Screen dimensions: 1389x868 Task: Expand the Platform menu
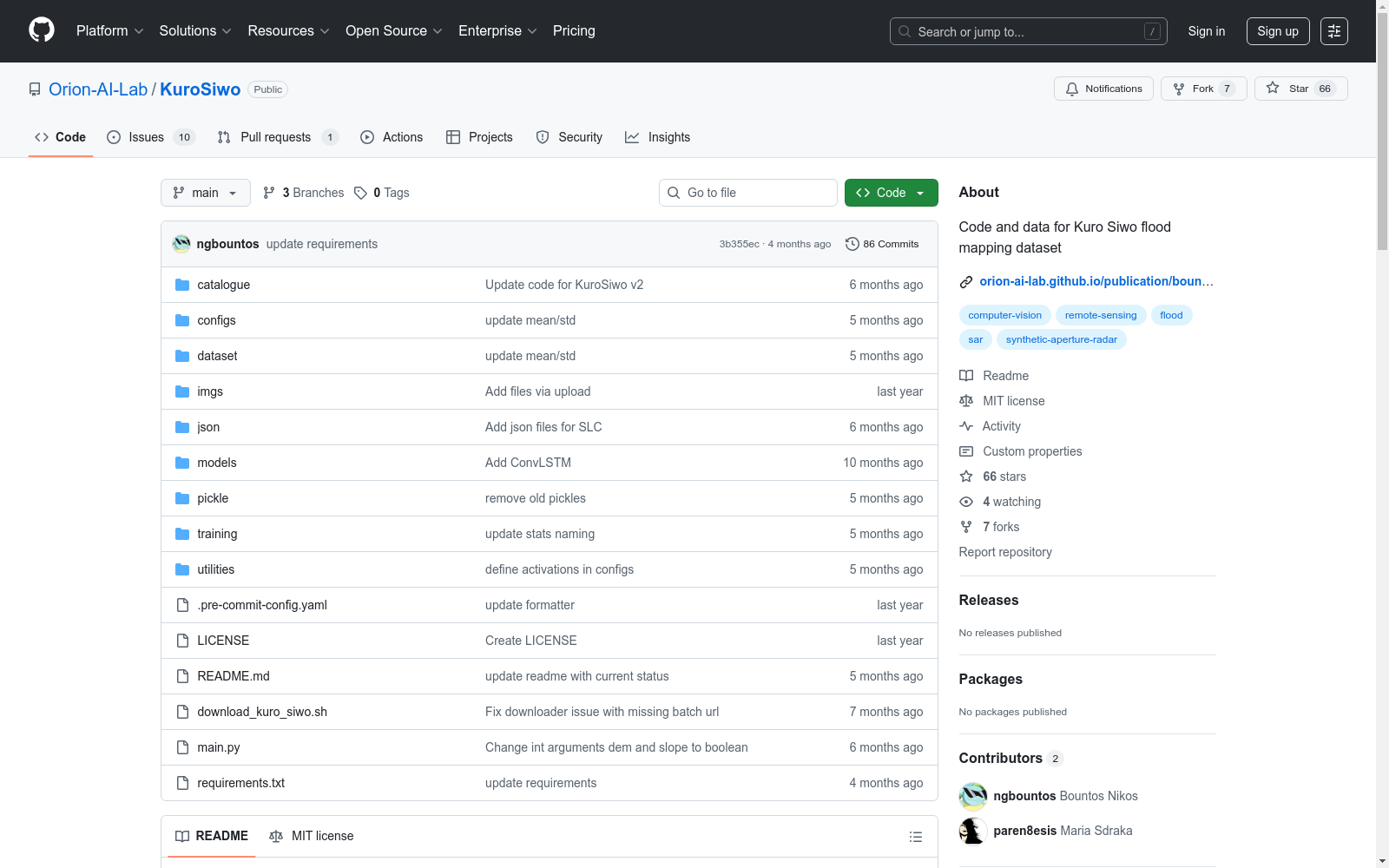[x=109, y=31]
